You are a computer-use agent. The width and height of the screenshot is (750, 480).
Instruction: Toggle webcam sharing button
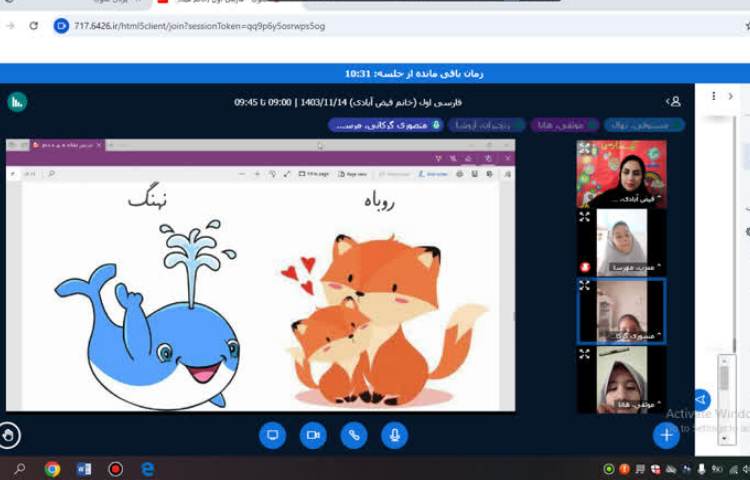pos(313,435)
